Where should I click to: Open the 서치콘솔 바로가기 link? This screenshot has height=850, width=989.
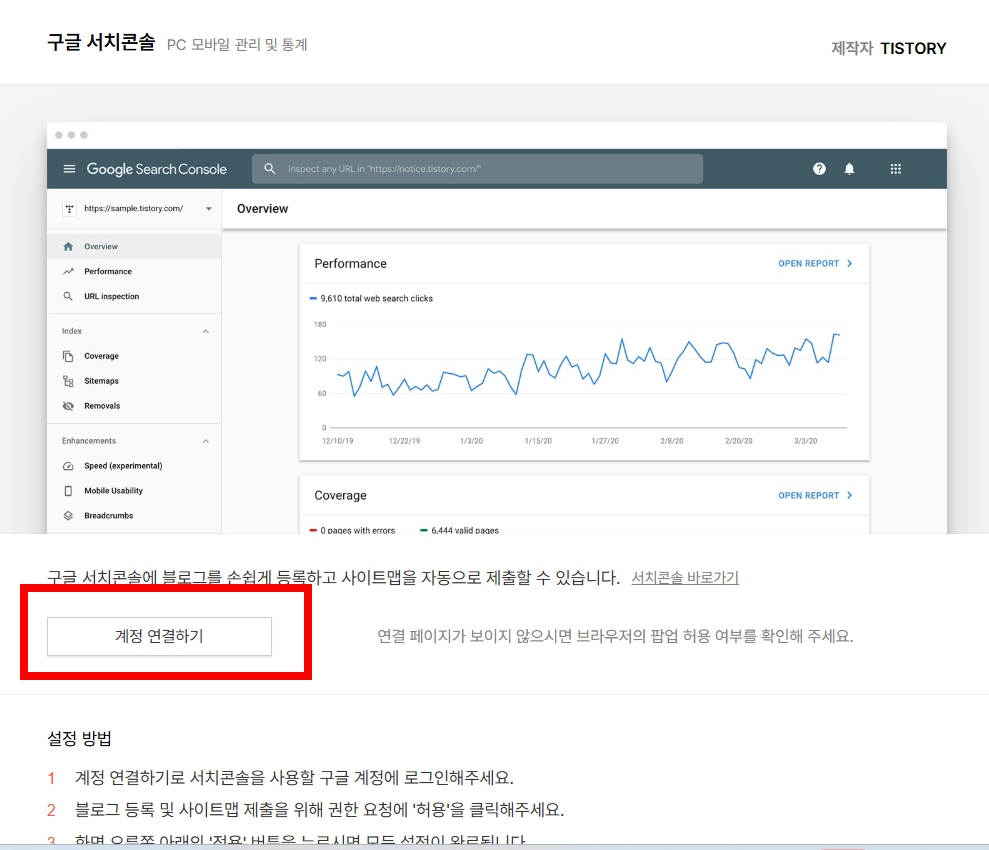point(685,578)
